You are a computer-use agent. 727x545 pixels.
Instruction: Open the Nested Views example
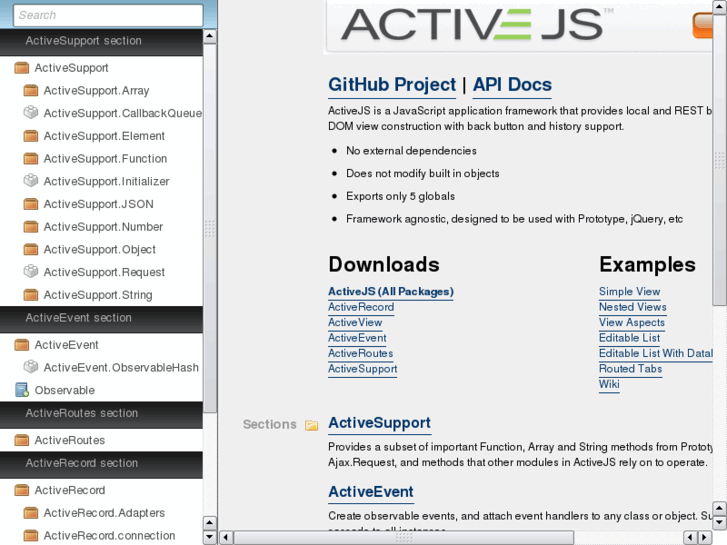[x=632, y=307]
